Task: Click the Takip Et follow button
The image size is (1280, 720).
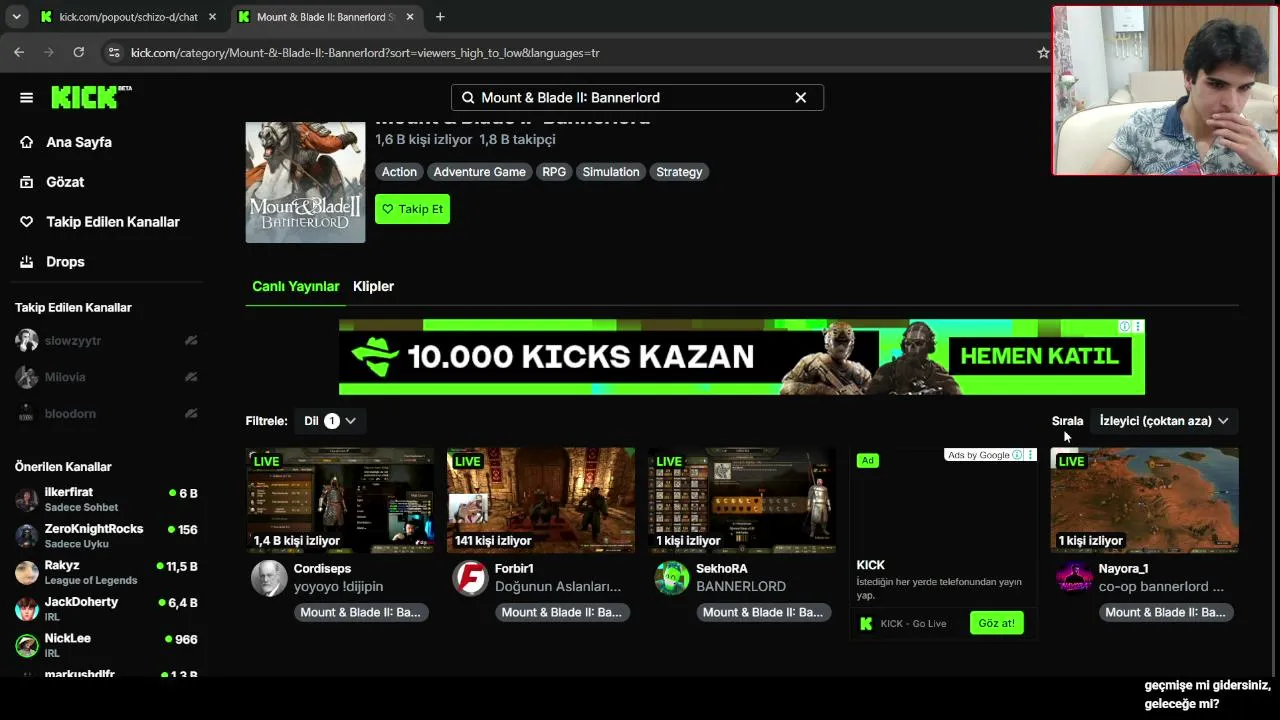Action: (x=412, y=209)
